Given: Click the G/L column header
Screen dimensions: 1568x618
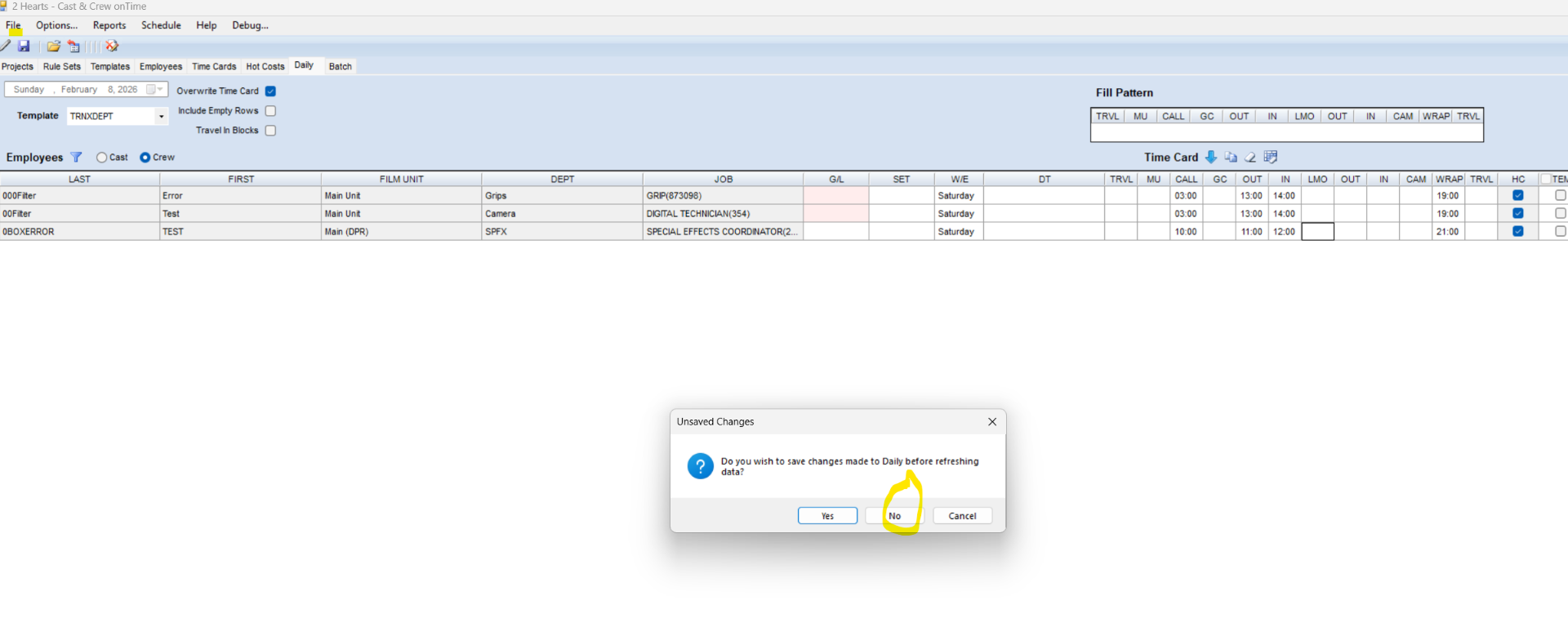Looking at the screenshot, I should (x=836, y=180).
